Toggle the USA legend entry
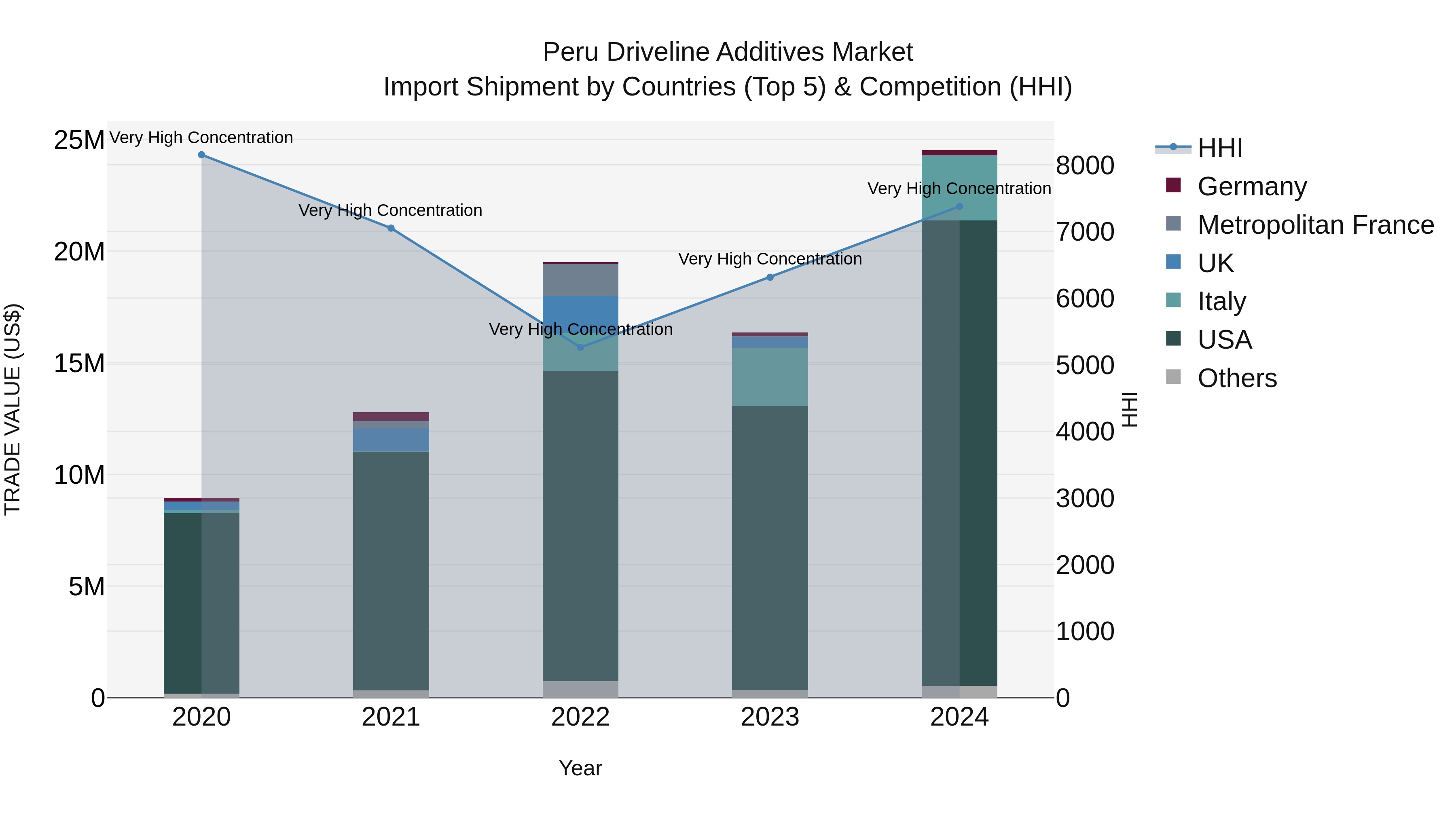This screenshot has width=1456, height=819. point(1208,339)
